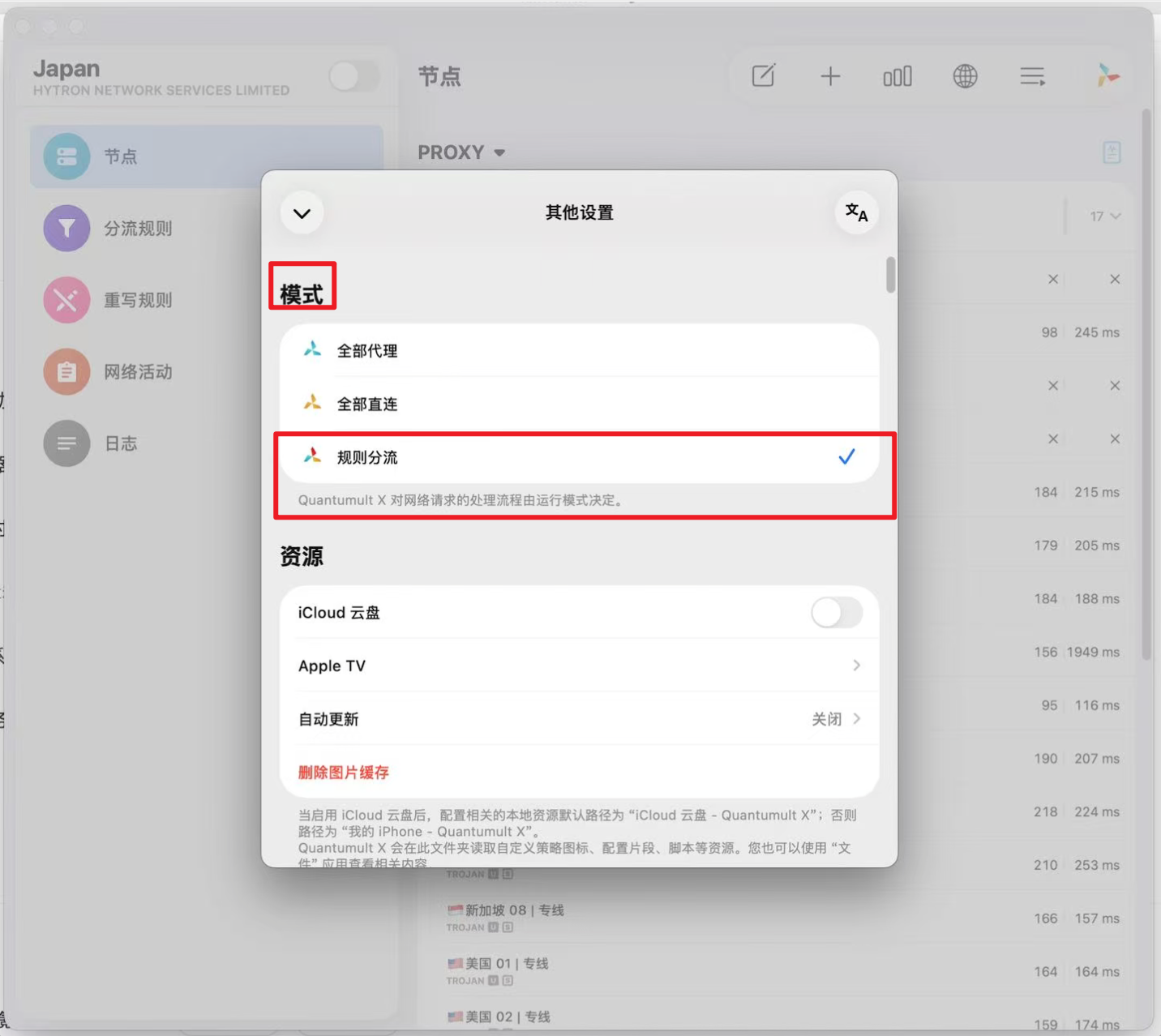1161x1036 pixels.
Task: Click the list lines menu icon
Action: [x=1032, y=76]
